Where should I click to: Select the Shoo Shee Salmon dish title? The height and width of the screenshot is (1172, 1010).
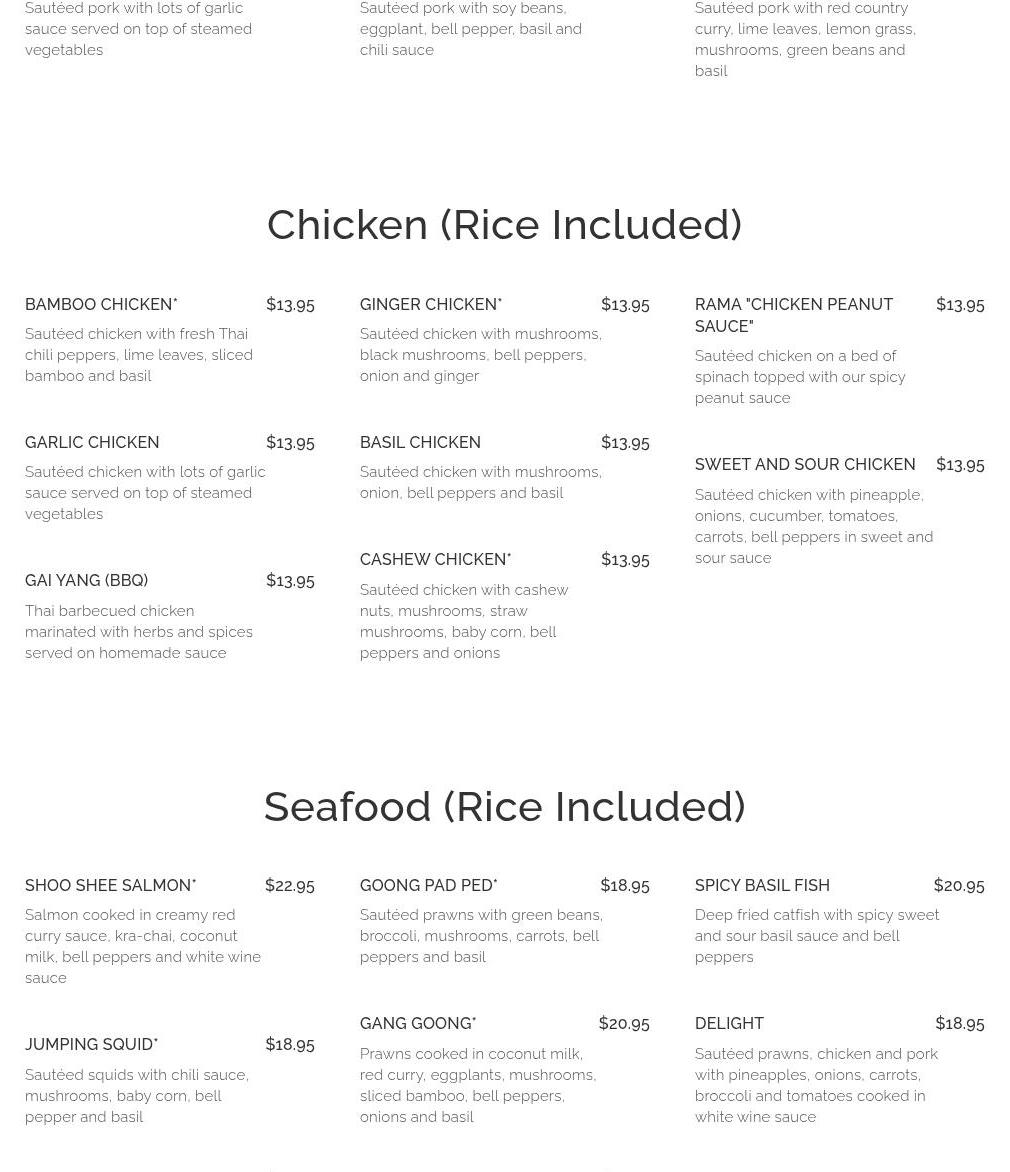pyautogui.click(x=111, y=885)
